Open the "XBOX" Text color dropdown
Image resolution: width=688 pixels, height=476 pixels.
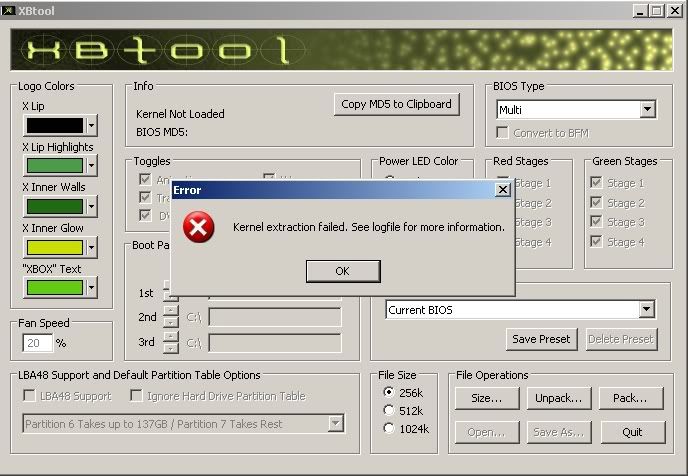tap(91, 288)
